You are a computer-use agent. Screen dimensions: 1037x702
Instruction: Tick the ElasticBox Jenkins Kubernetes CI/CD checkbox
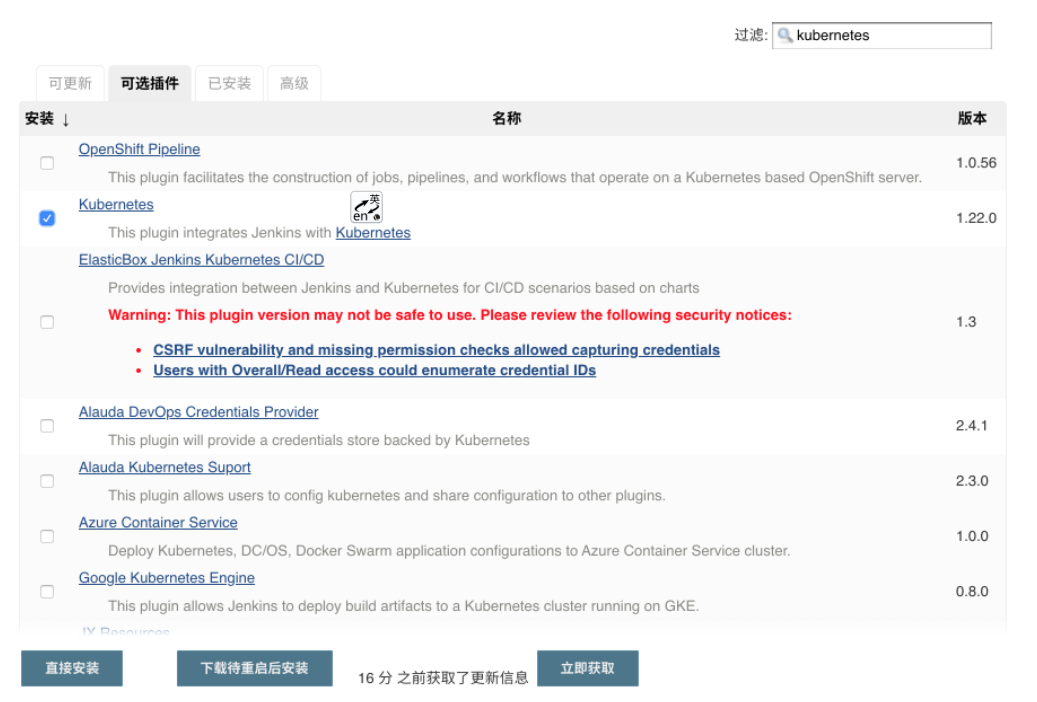pos(47,322)
